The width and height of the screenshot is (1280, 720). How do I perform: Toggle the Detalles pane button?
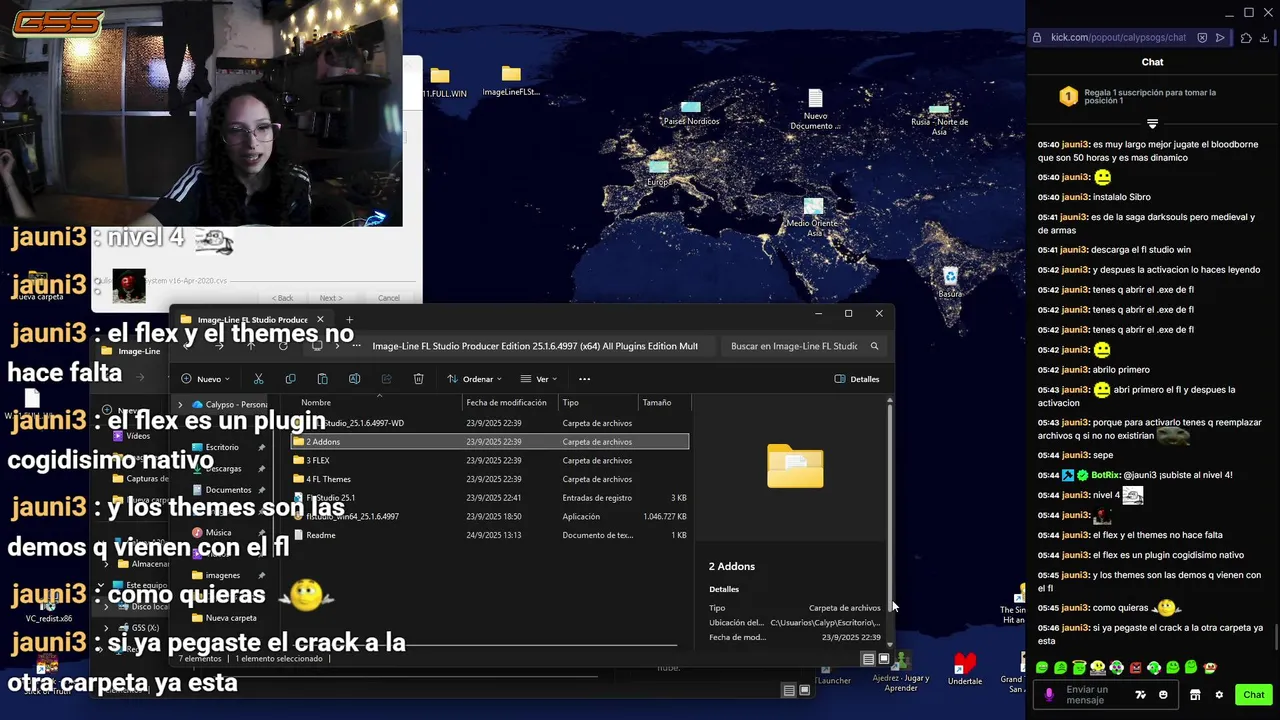(857, 379)
